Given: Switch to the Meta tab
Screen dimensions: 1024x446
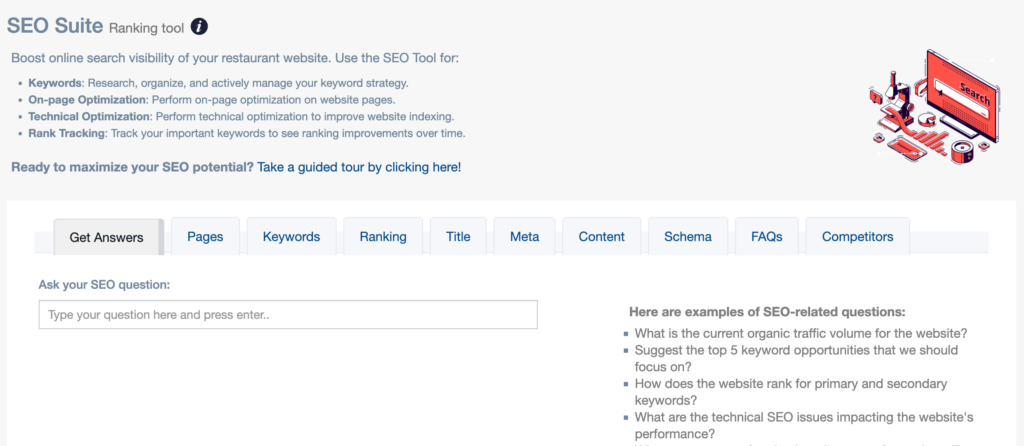Looking at the screenshot, I should point(524,237).
